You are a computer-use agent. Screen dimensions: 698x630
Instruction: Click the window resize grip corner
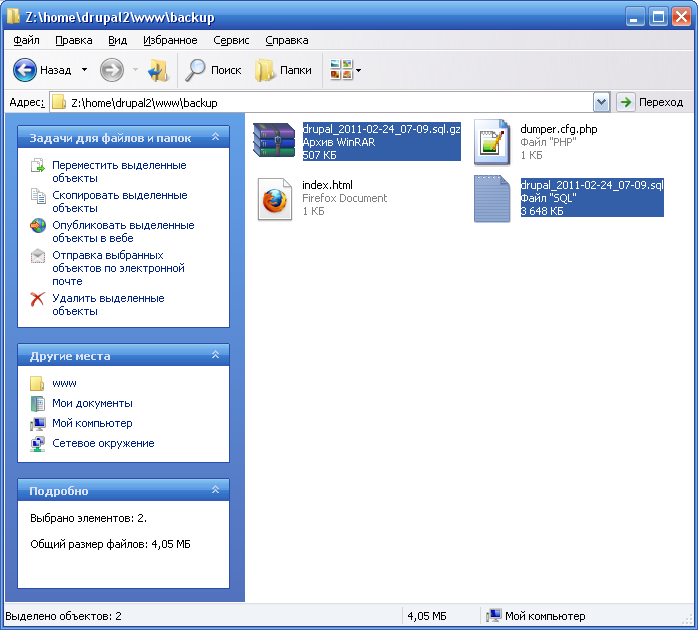pos(687,619)
